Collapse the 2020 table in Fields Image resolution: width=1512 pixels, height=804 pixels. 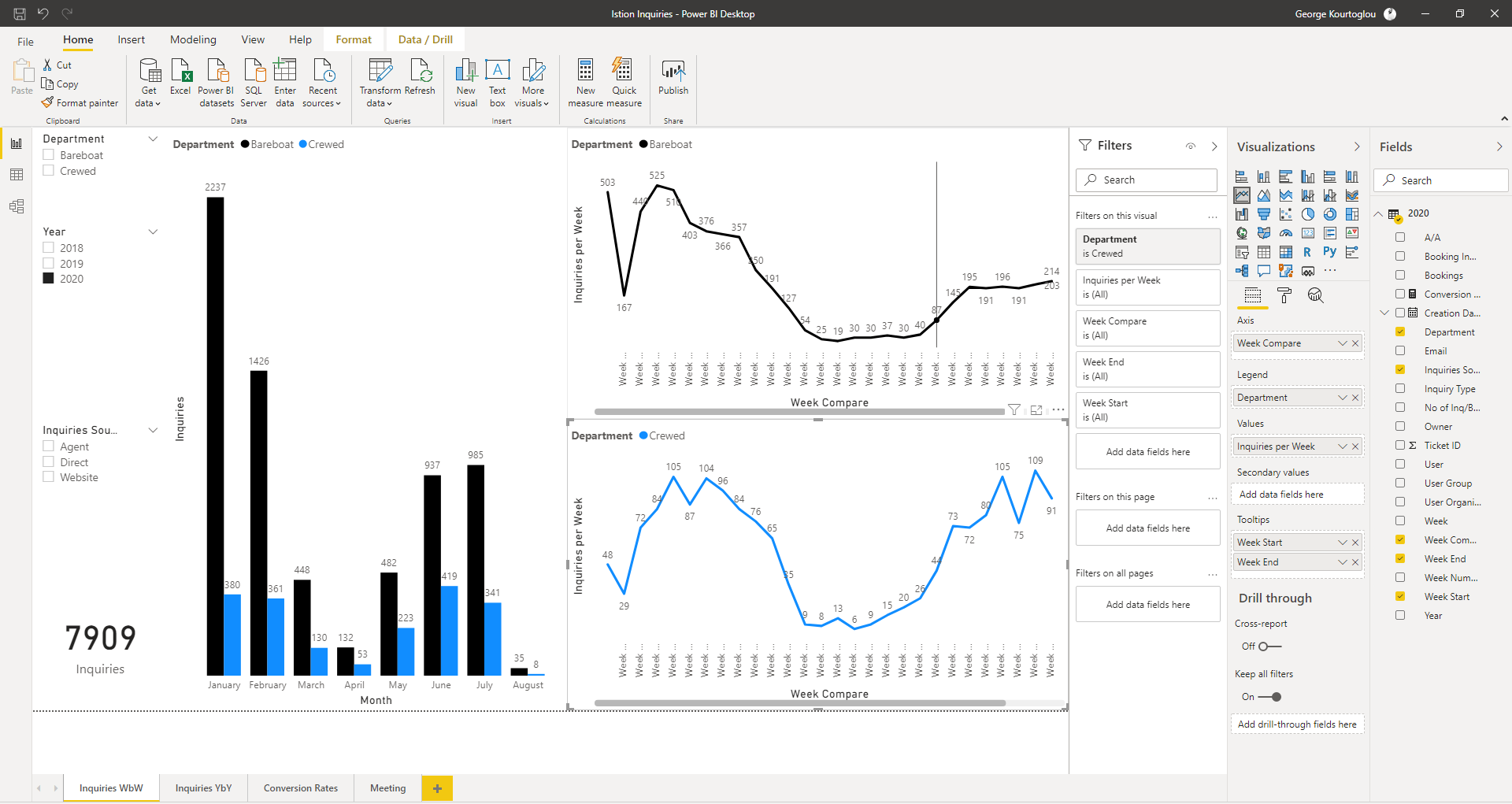(1379, 213)
